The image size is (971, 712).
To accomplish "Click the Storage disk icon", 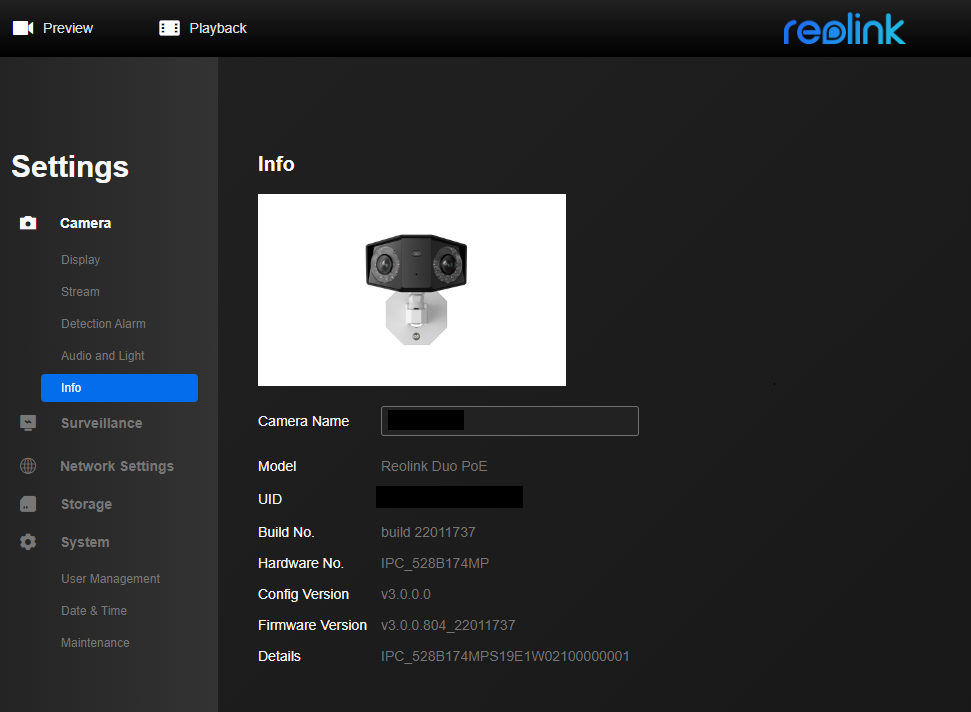I will pos(27,504).
